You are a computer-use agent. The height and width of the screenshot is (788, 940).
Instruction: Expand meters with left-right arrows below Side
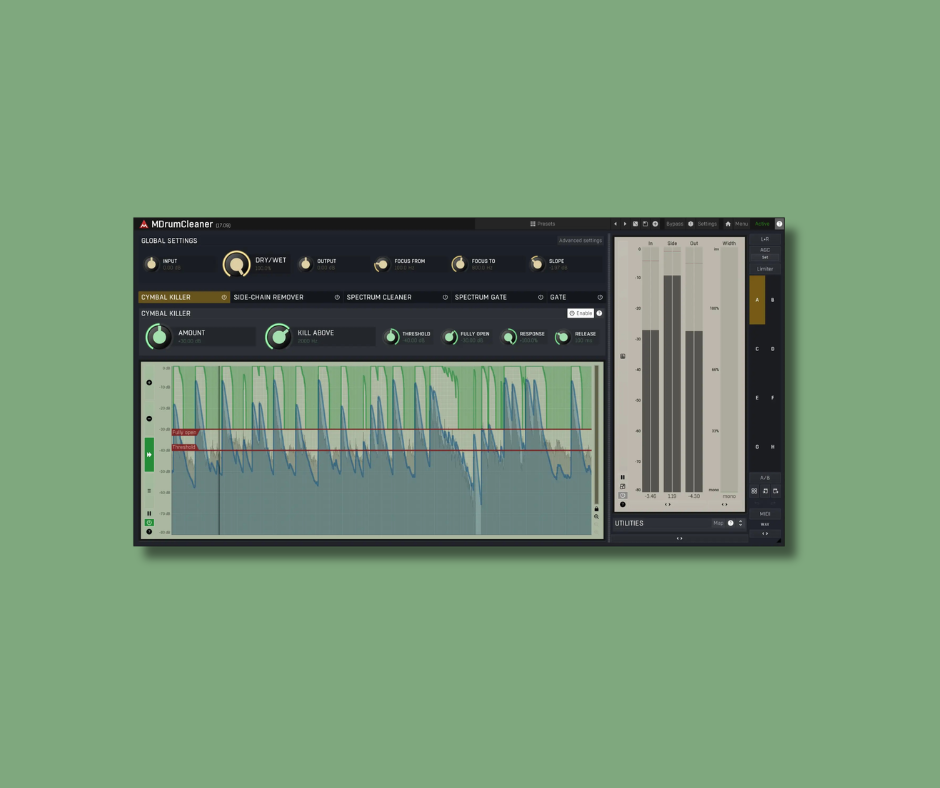click(667, 504)
